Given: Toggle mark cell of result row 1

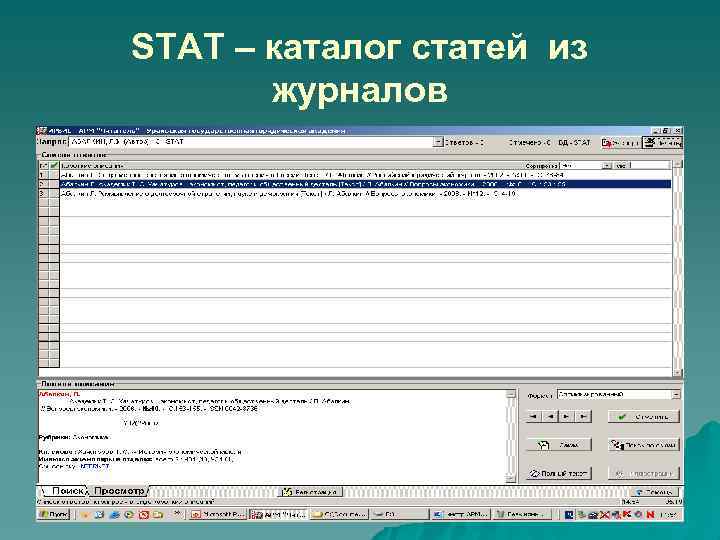Looking at the screenshot, I should [54, 175].
